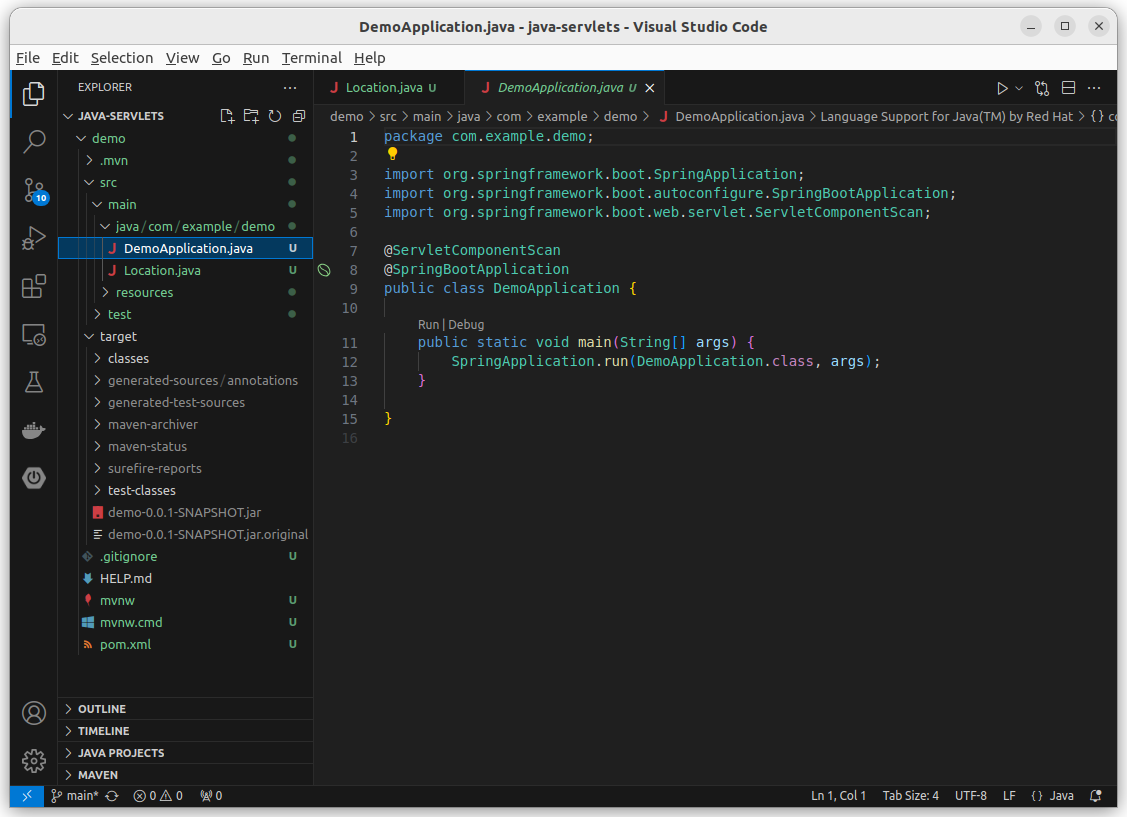
Task: Expand the MAVEN panel
Action: [x=185, y=775]
